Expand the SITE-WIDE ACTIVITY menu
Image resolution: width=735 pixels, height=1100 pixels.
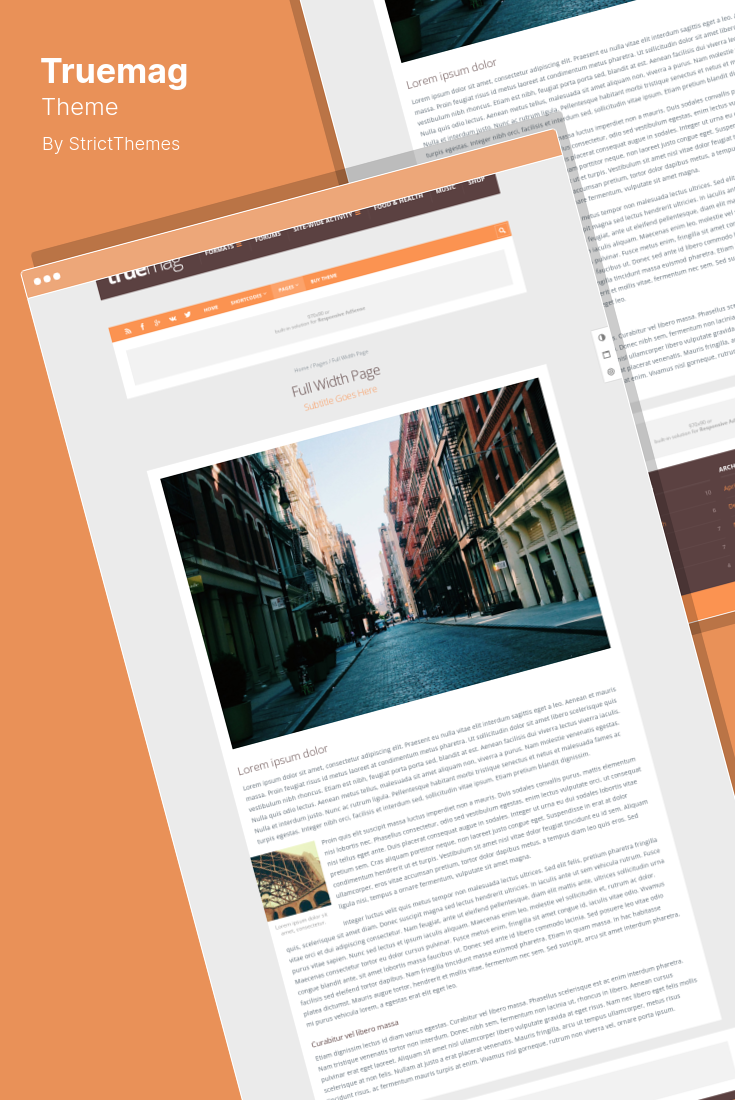pos(327,220)
